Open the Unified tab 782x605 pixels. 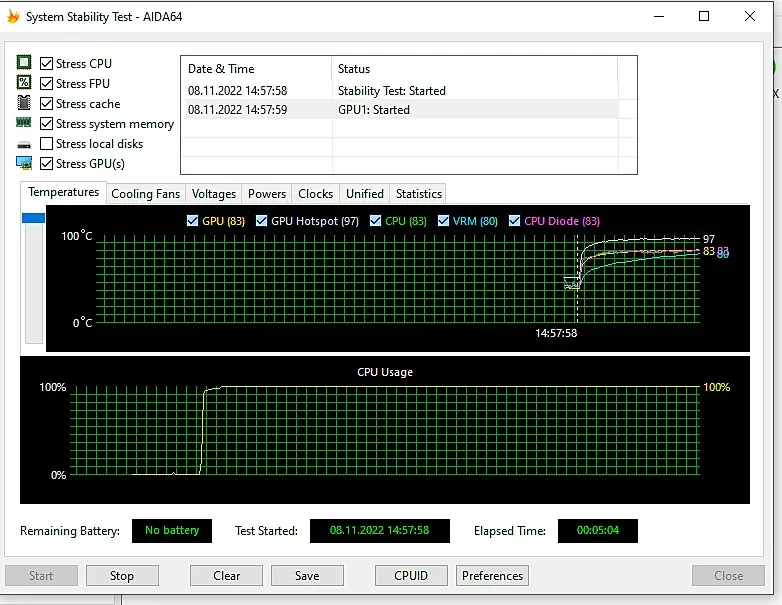[365, 194]
